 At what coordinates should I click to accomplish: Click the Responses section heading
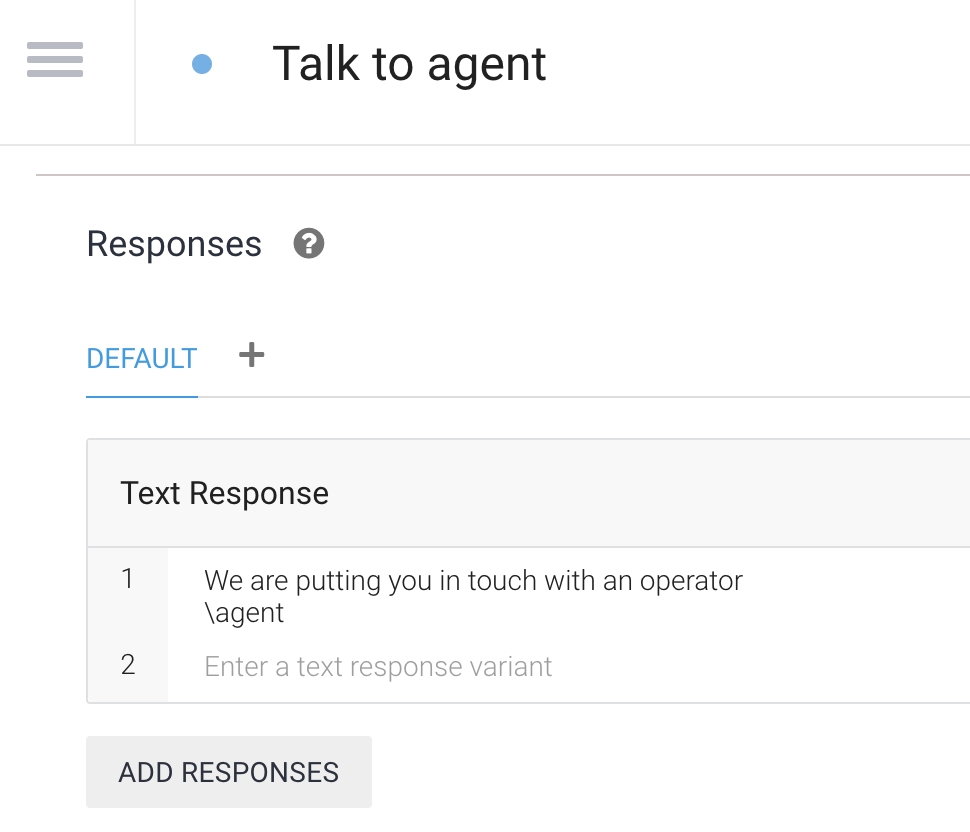pos(174,244)
